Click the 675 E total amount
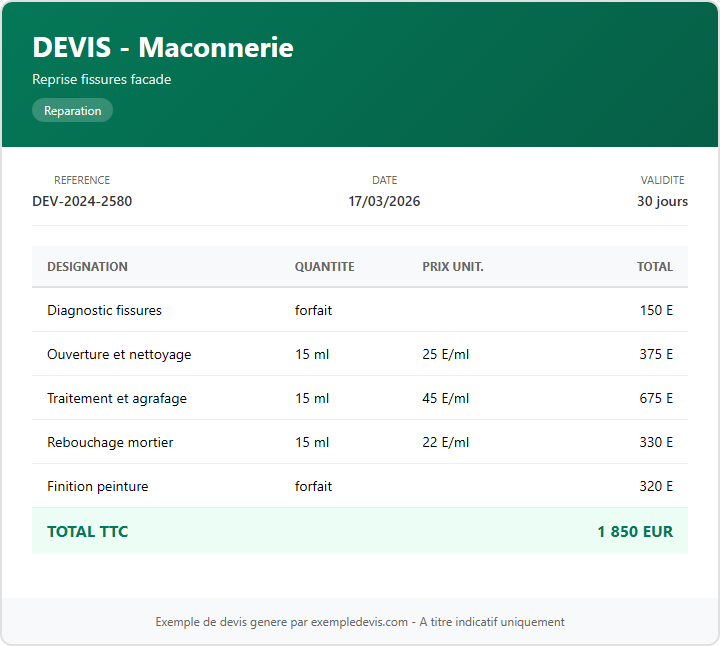The width and height of the screenshot is (720, 646). point(656,398)
